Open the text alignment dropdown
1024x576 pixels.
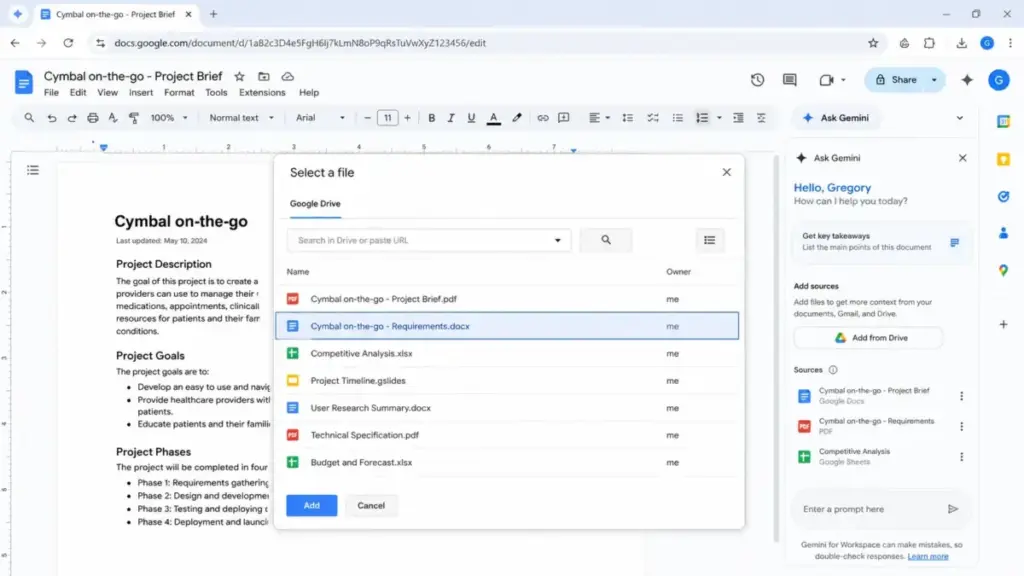599,118
